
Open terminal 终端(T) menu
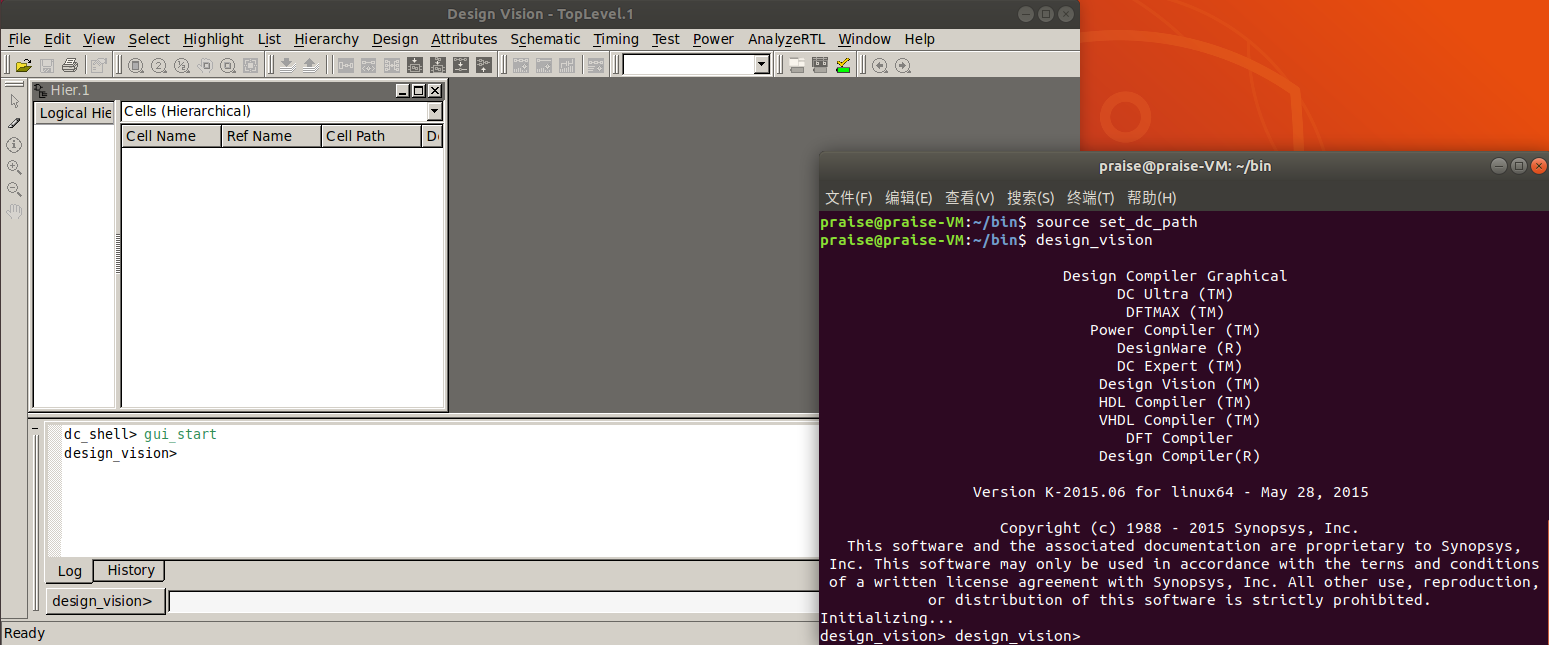pyautogui.click(x=1090, y=198)
